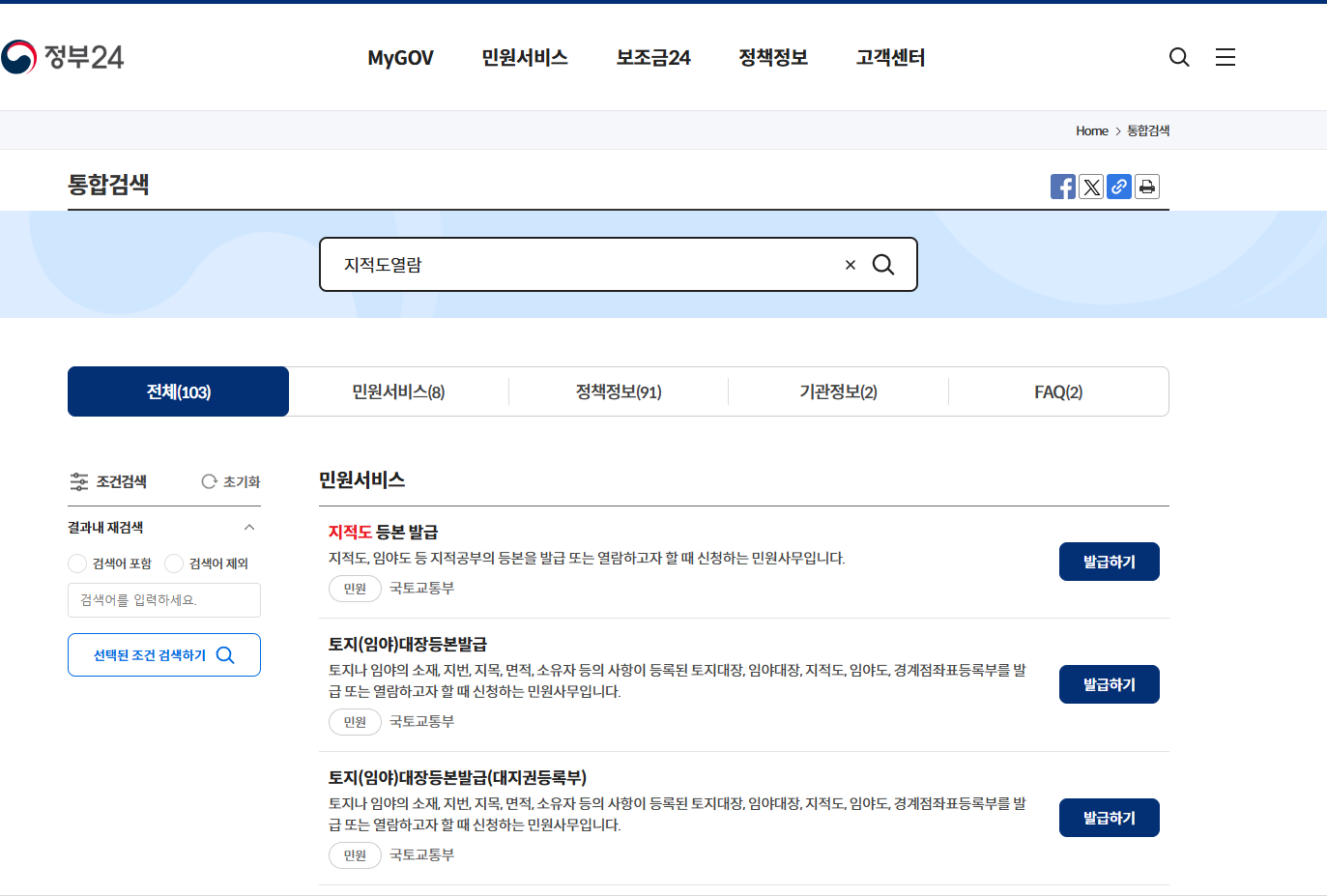Viewport: 1327px width, 896px height.
Task: Copy the page URL using the link icon
Action: point(1119,186)
